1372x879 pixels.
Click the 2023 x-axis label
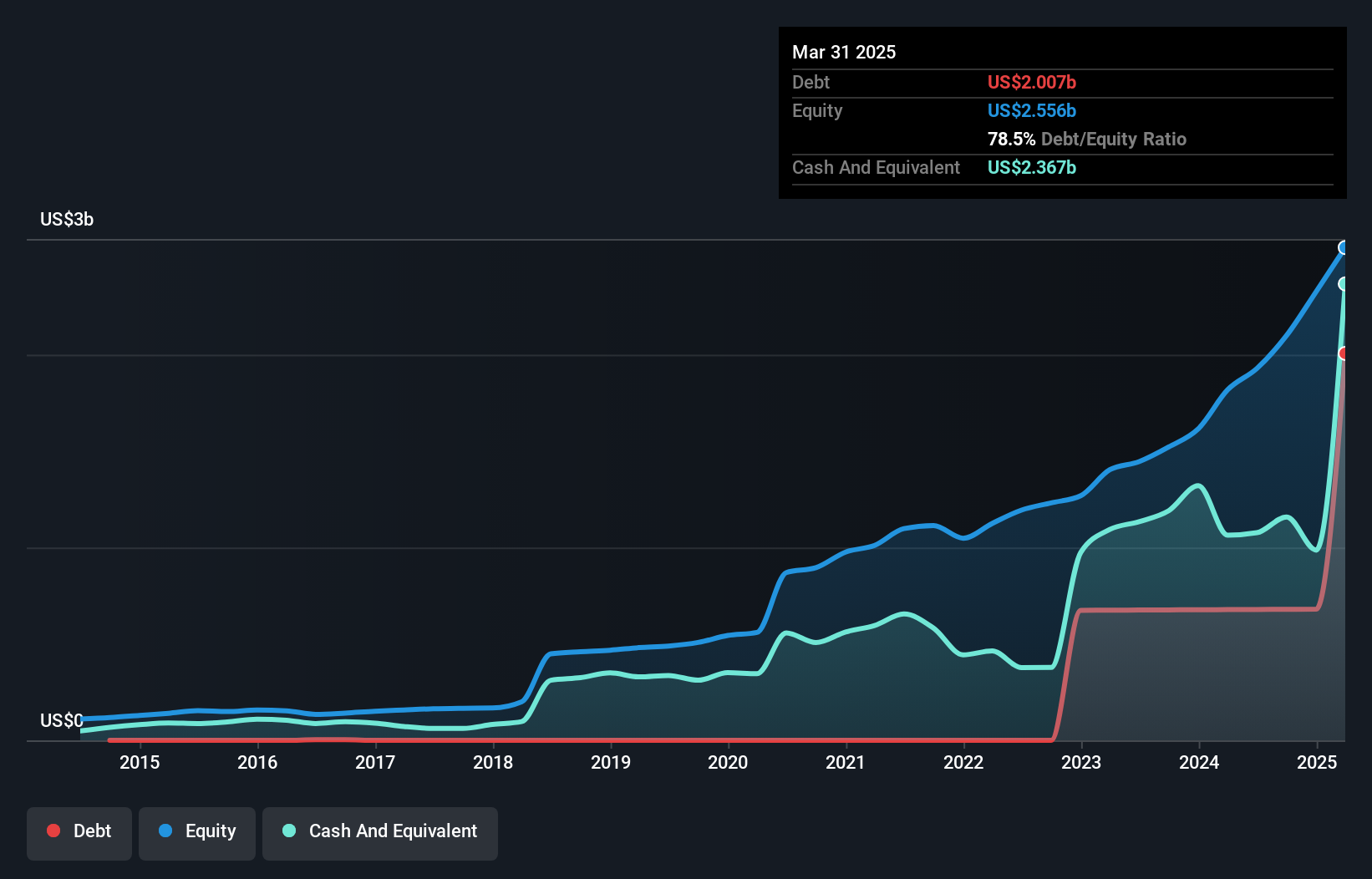(1081, 762)
